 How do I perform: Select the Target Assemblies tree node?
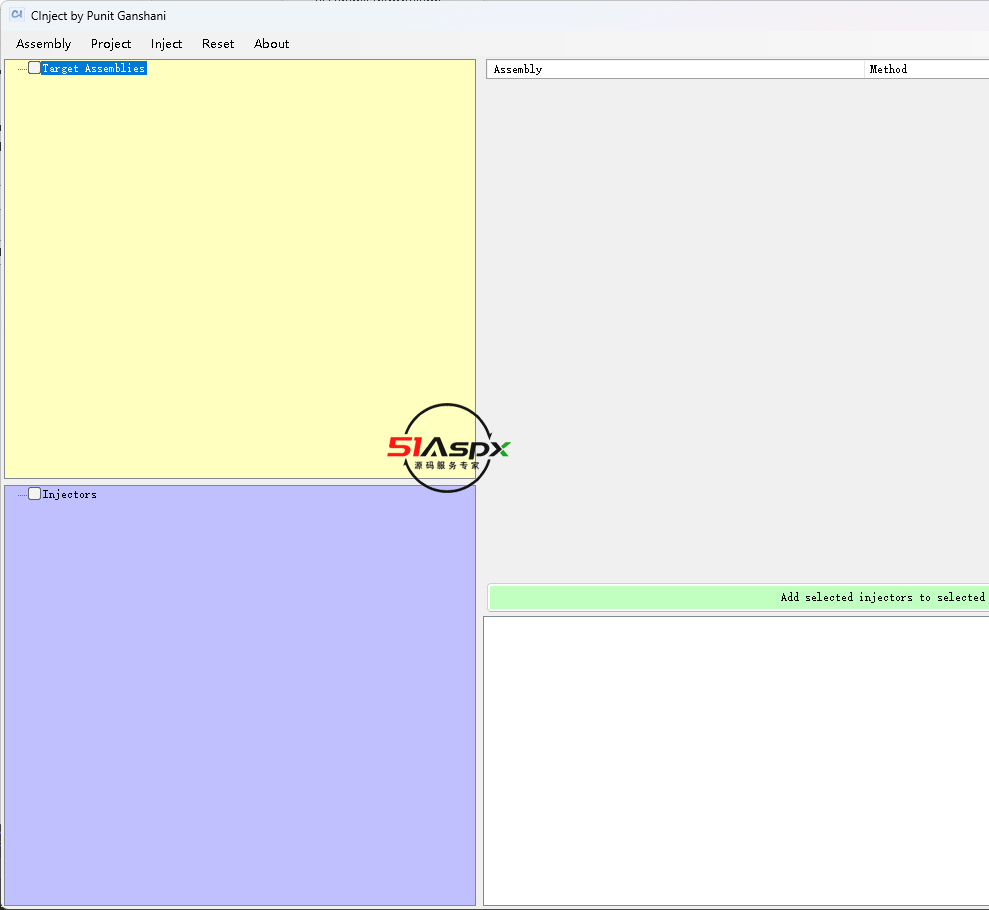point(94,68)
